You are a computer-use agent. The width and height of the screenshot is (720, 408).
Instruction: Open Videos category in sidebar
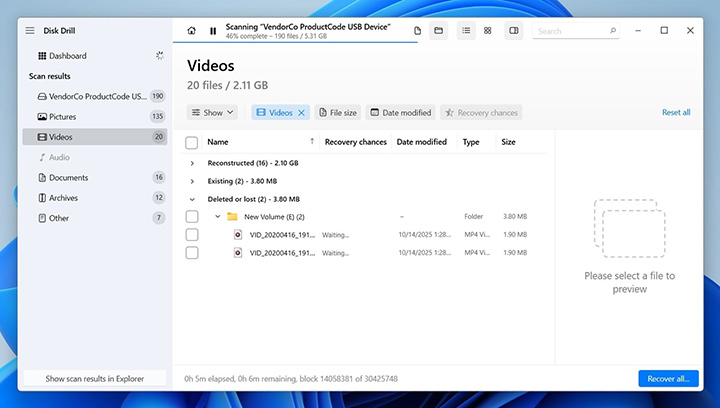[95, 137]
